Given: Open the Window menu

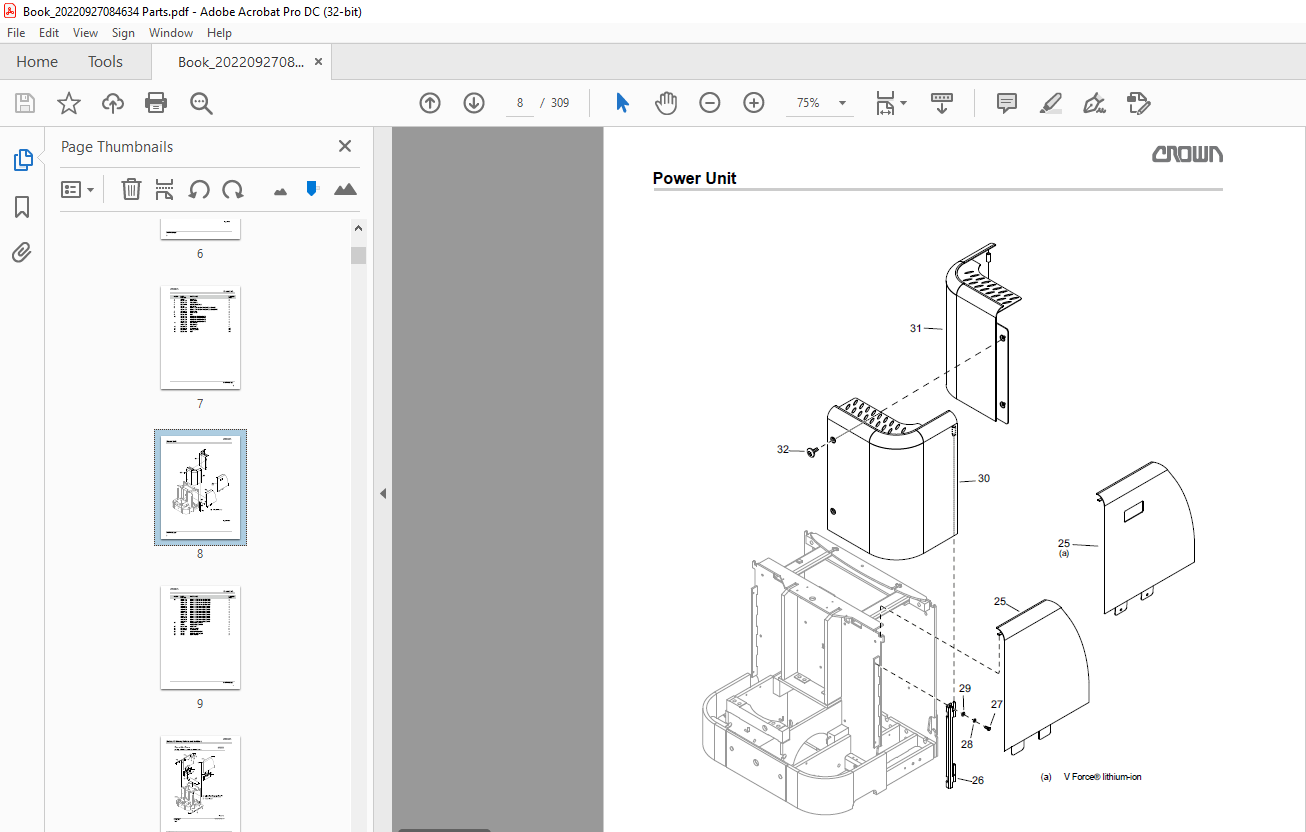Looking at the screenshot, I should click(x=171, y=33).
